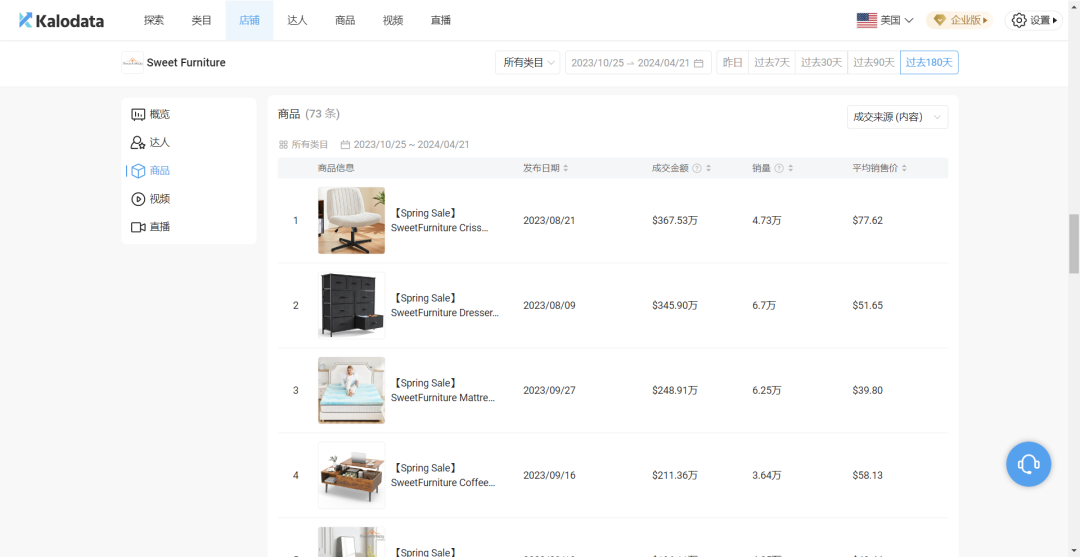Click the calendar icon in date range
This screenshot has width=1080, height=557.
click(x=698, y=63)
